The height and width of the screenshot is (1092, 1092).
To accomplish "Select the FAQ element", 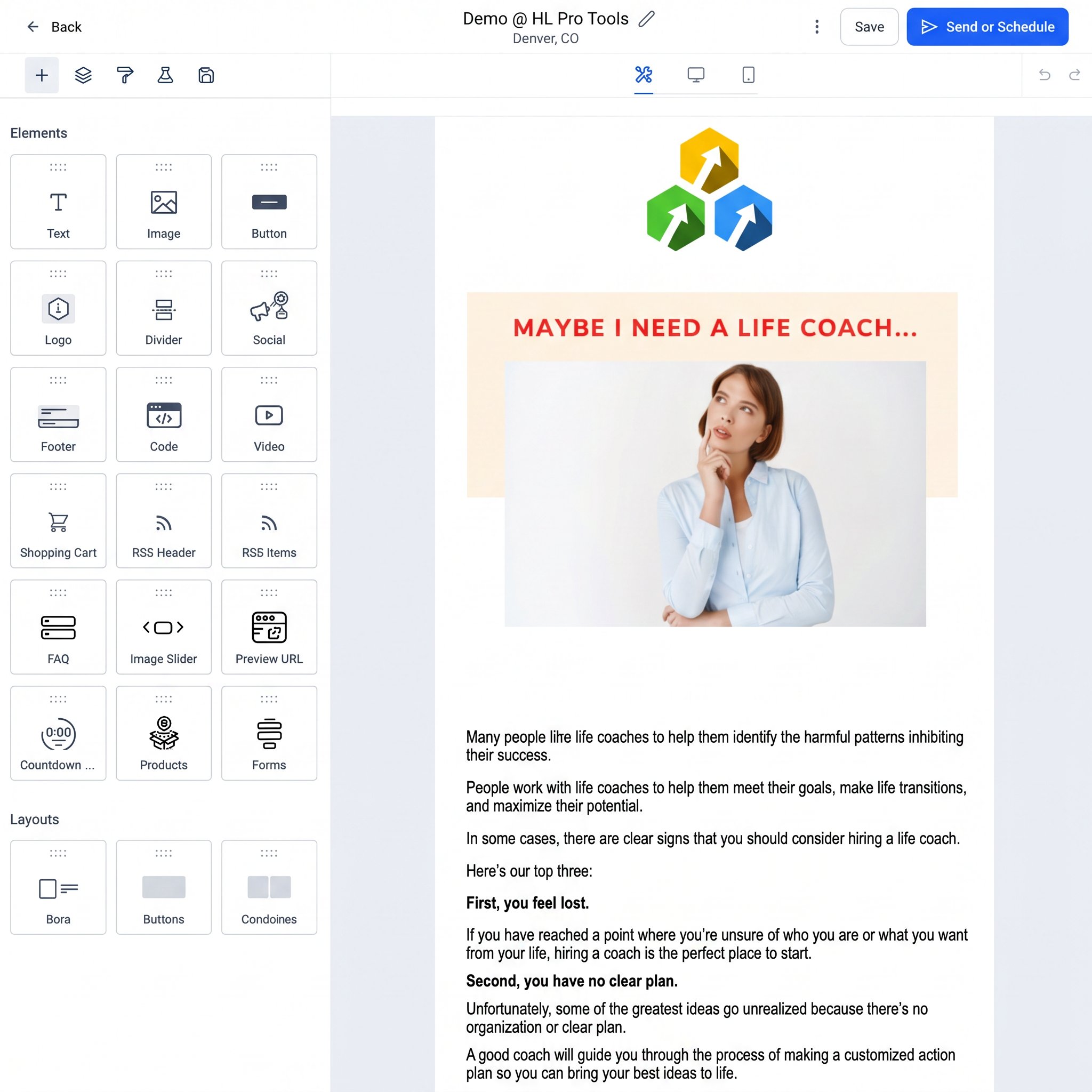I will (x=58, y=627).
